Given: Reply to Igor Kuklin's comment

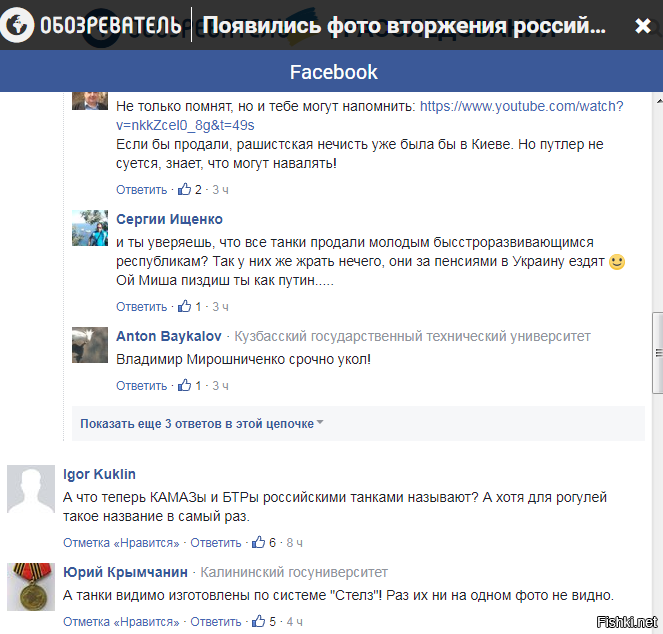Looking at the screenshot, I should [216, 543].
